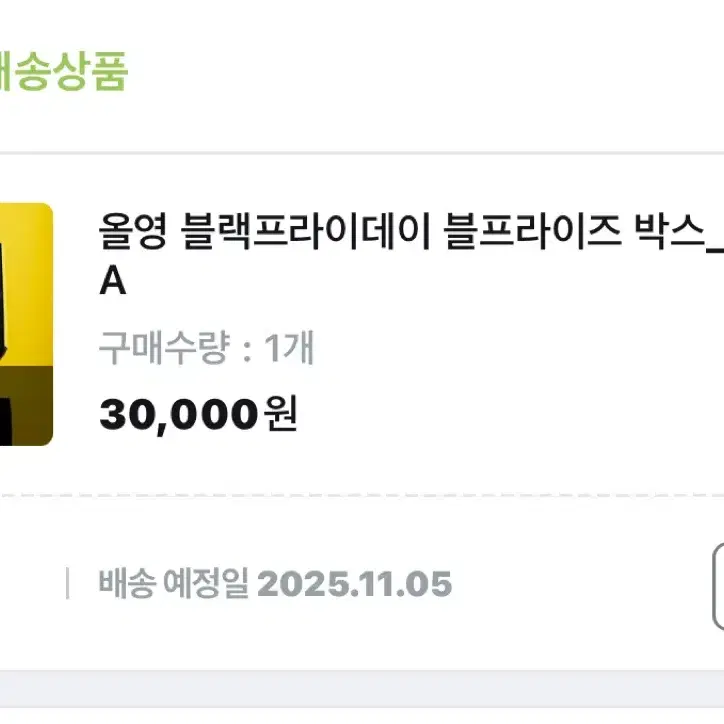Click the 구매수량 label text

pos(164,348)
